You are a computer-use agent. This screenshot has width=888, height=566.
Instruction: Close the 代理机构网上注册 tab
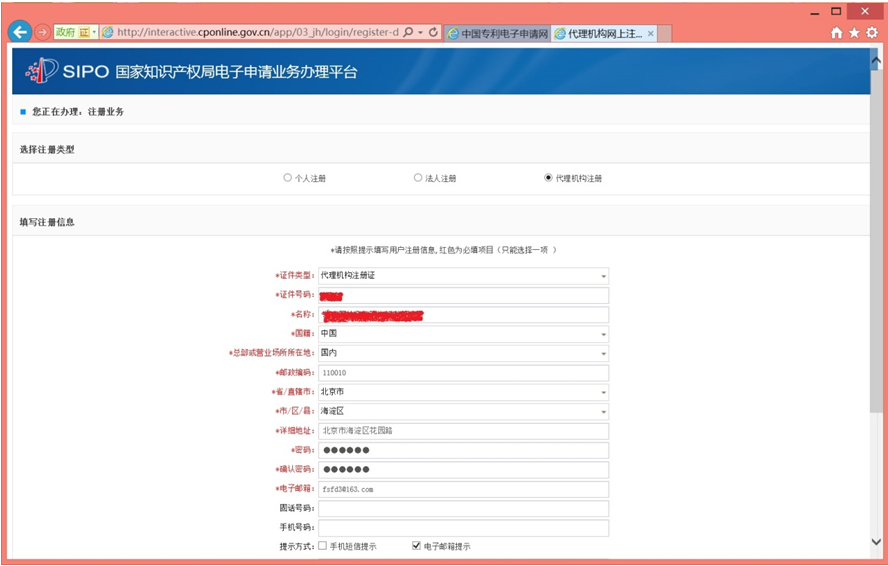(651, 33)
